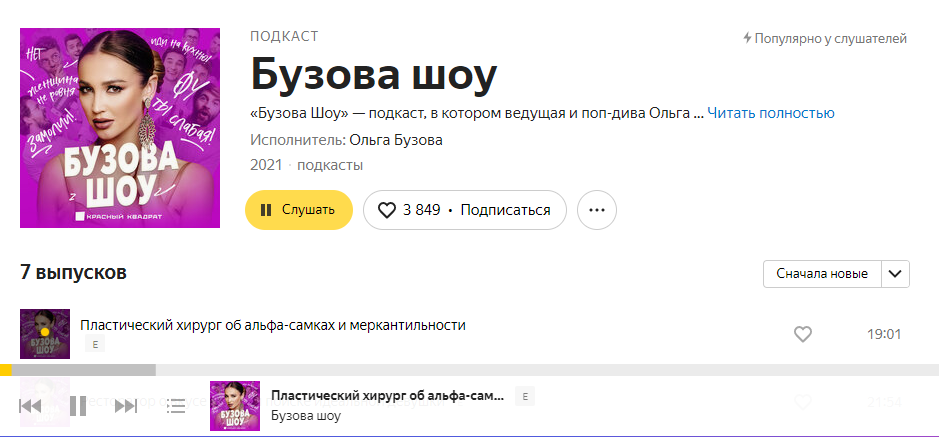The height and width of the screenshot is (437, 939).
Task: Open episode title Пластический хирург об альфа-самках
Action: [272, 325]
